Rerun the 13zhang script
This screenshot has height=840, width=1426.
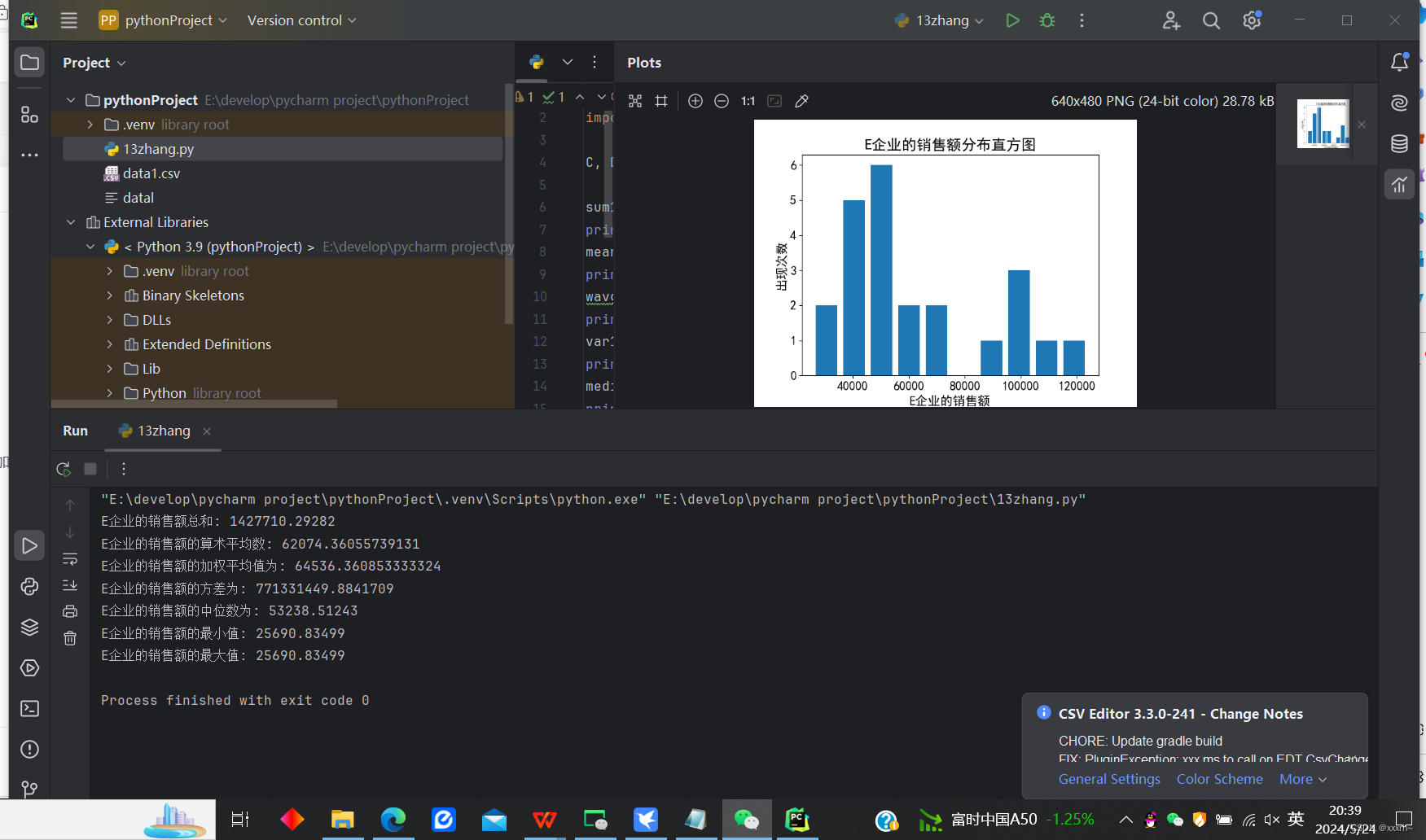[x=64, y=469]
